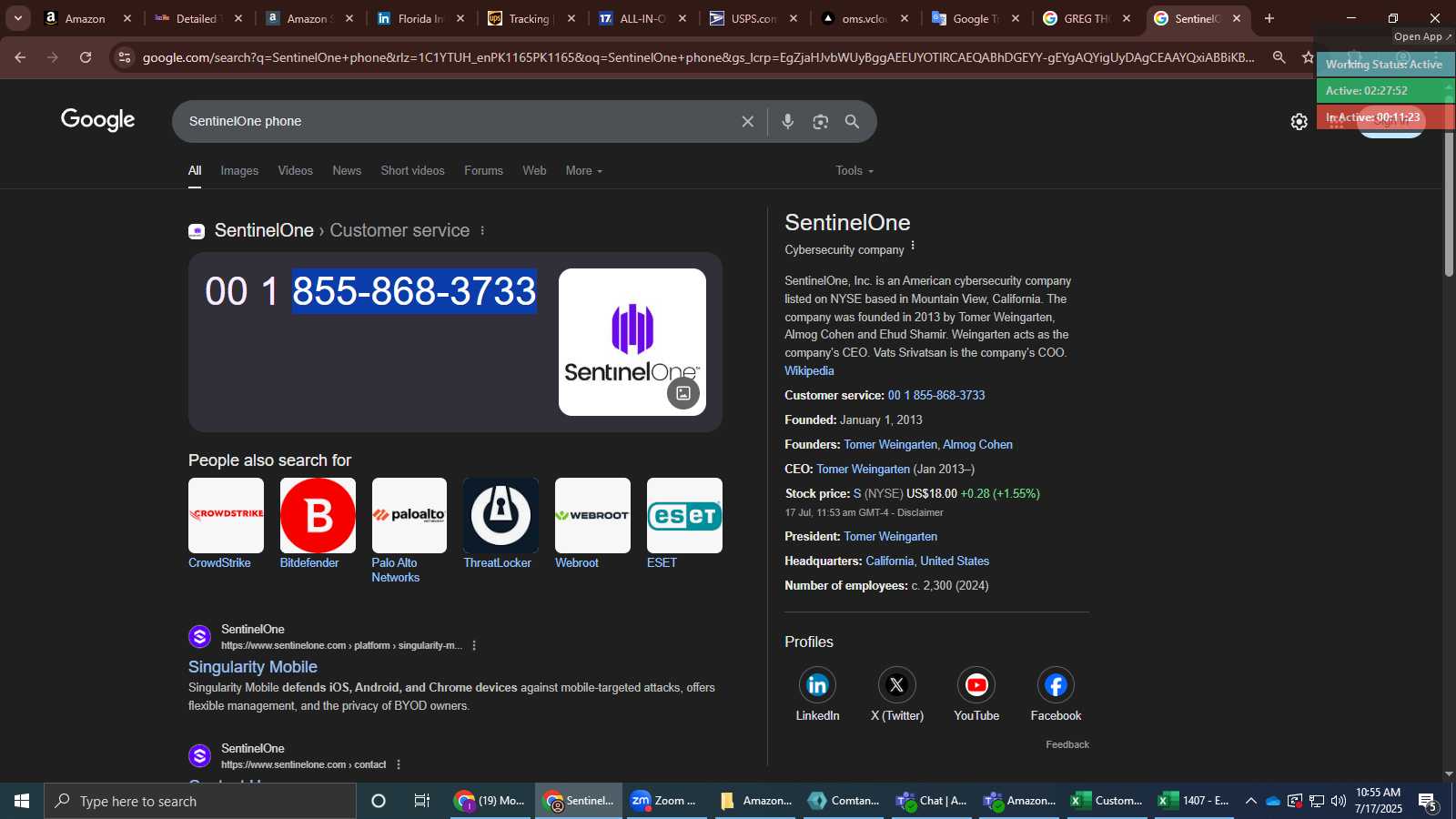Show hidden system tray icons chevron

[1251, 801]
